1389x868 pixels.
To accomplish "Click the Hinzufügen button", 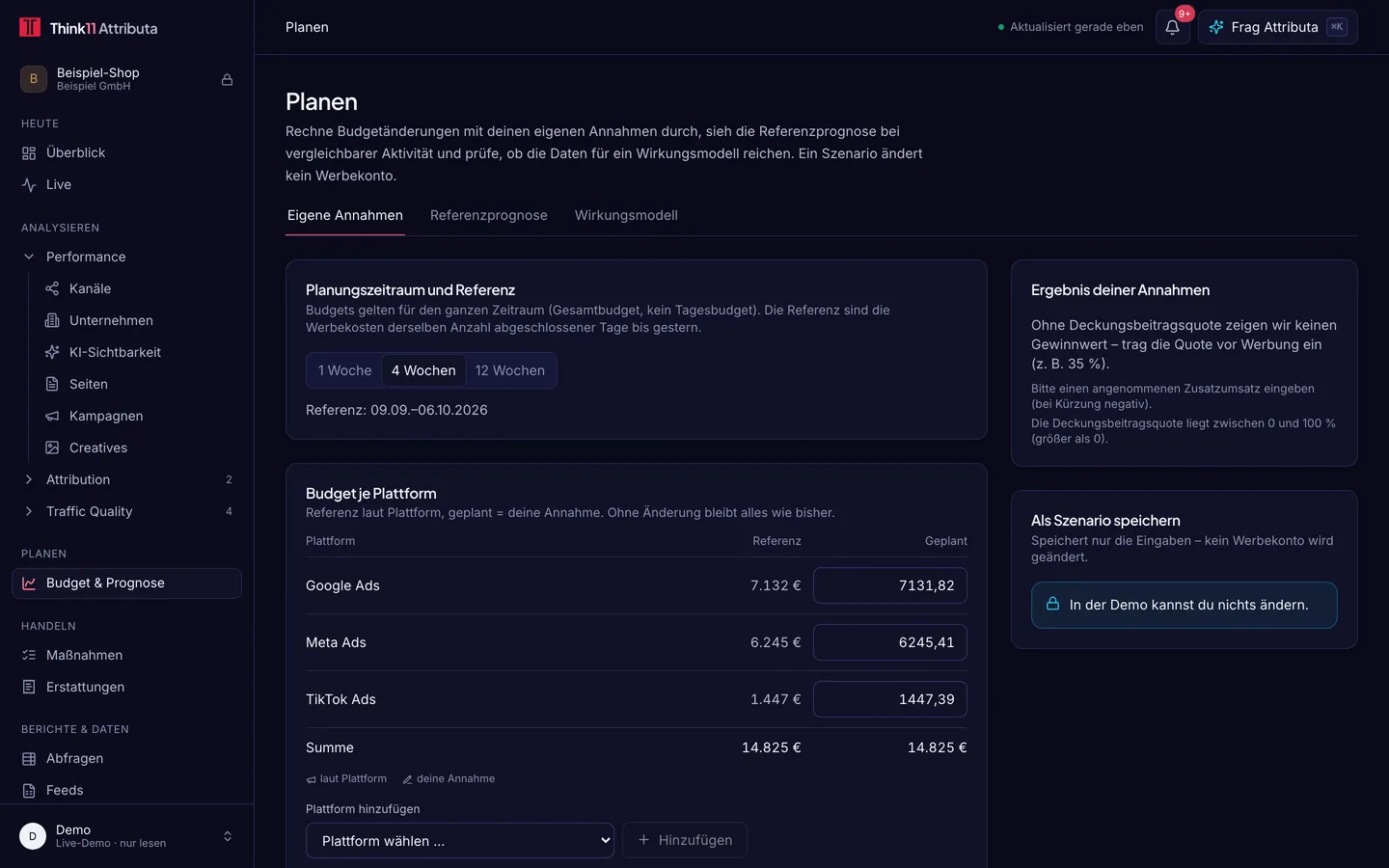I will 685,840.
